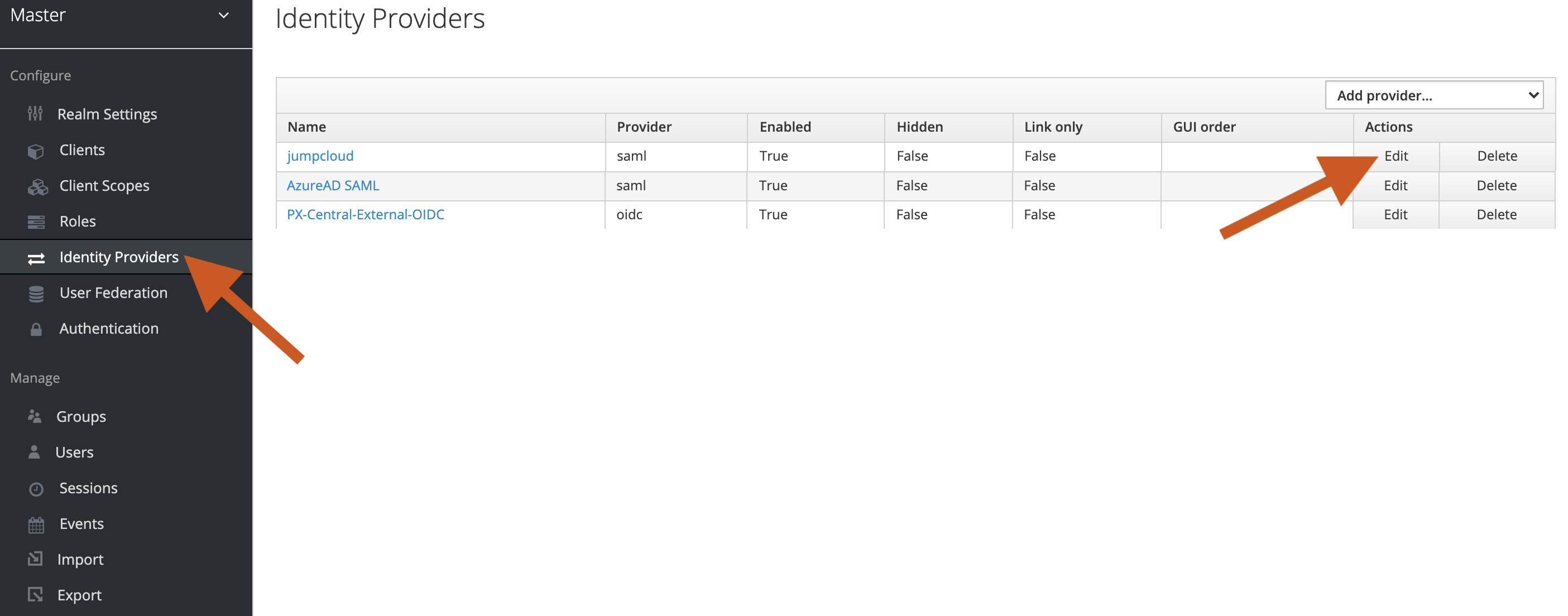Click the User Federation database icon

click(x=36, y=293)
